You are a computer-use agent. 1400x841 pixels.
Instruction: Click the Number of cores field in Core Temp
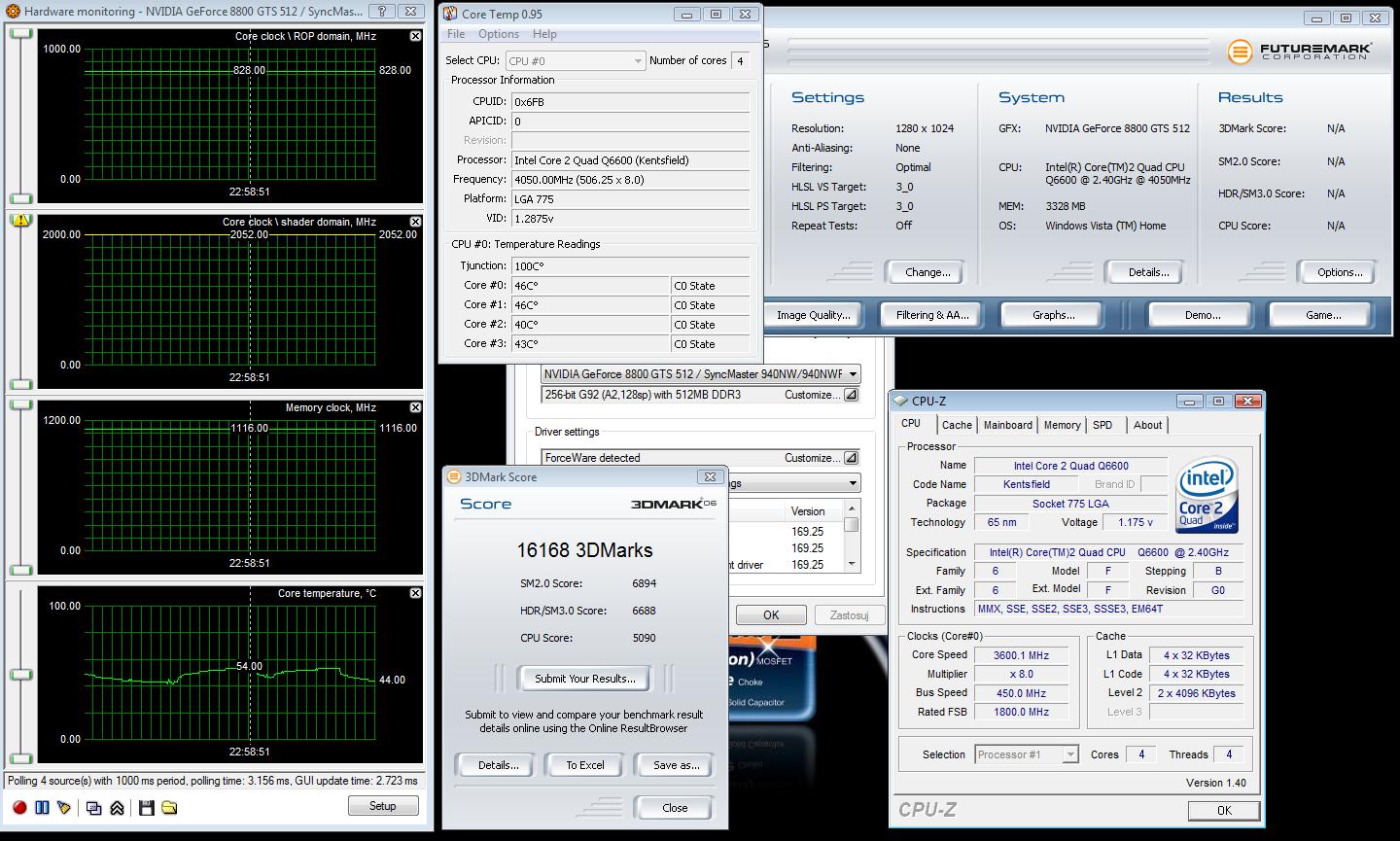click(740, 60)
